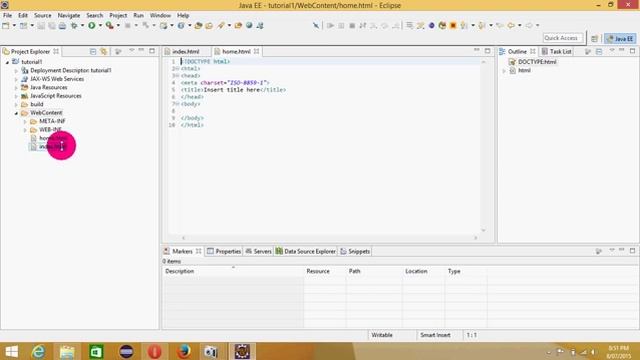Click the Windows Start button

[11, 351]
